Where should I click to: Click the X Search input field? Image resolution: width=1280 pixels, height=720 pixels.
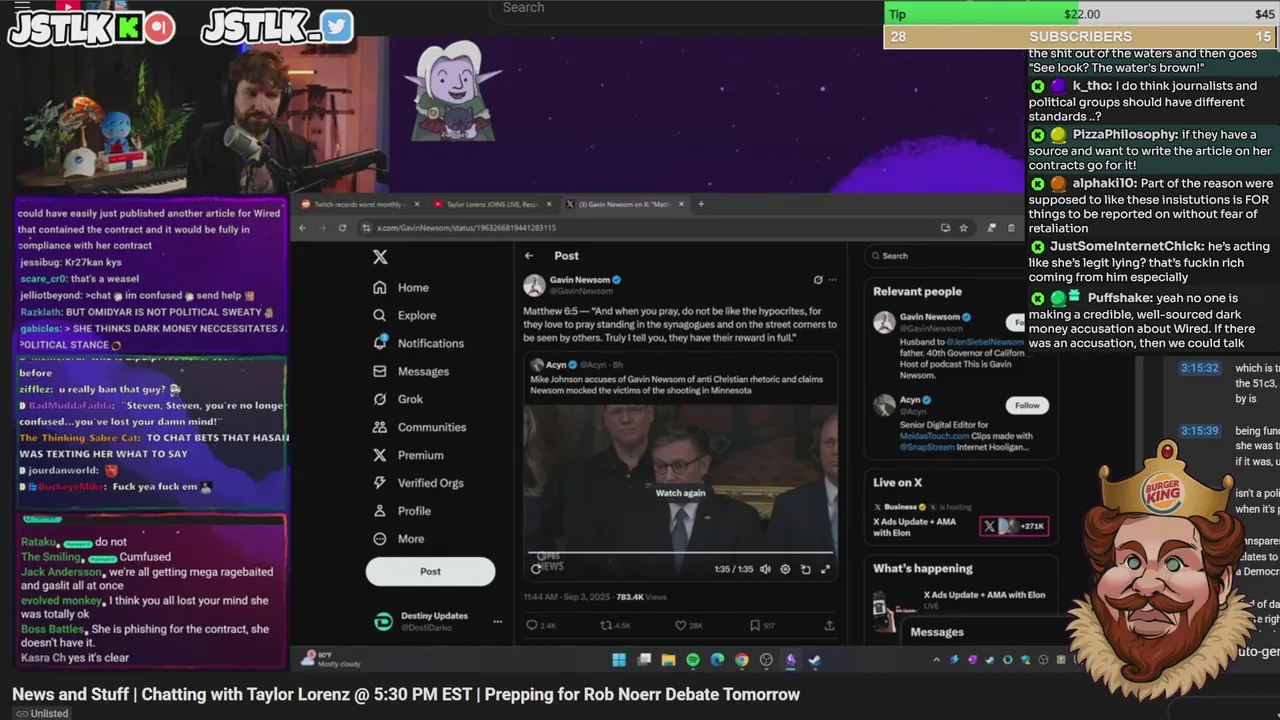pos(945,256)
